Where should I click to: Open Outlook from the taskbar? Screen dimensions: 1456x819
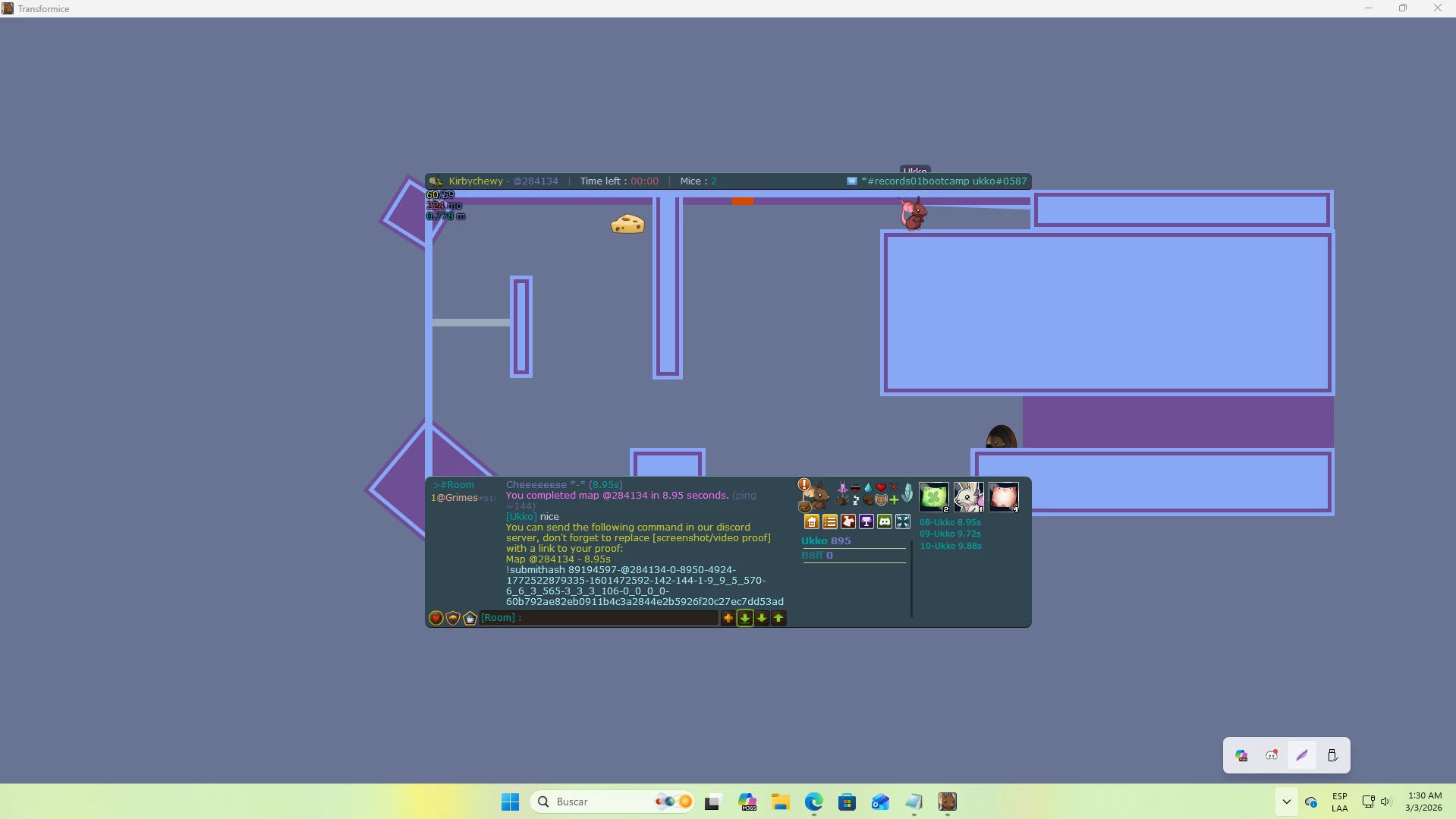(x=881, y=802)
